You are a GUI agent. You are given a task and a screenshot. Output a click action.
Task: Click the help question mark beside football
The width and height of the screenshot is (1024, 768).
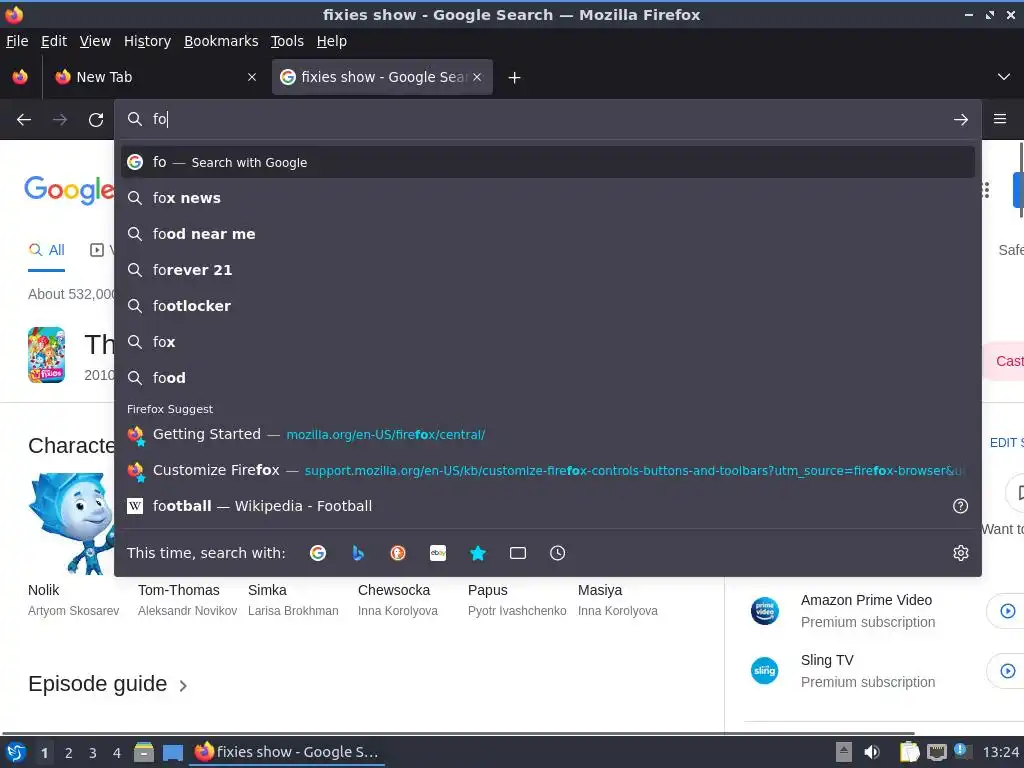(x=961, y=506)
